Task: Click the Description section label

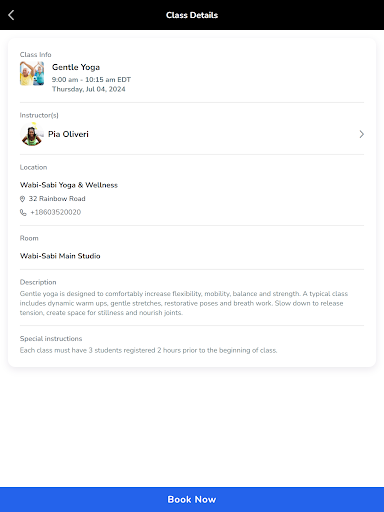Action: pyautogui.click(x=38, y=282)
